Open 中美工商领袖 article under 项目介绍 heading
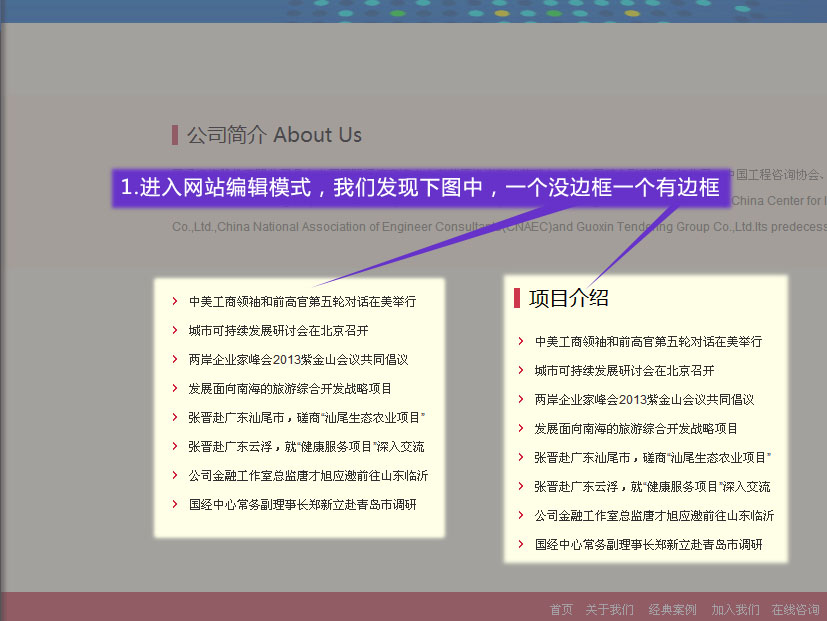827x621 pixels. pos(648,341)
